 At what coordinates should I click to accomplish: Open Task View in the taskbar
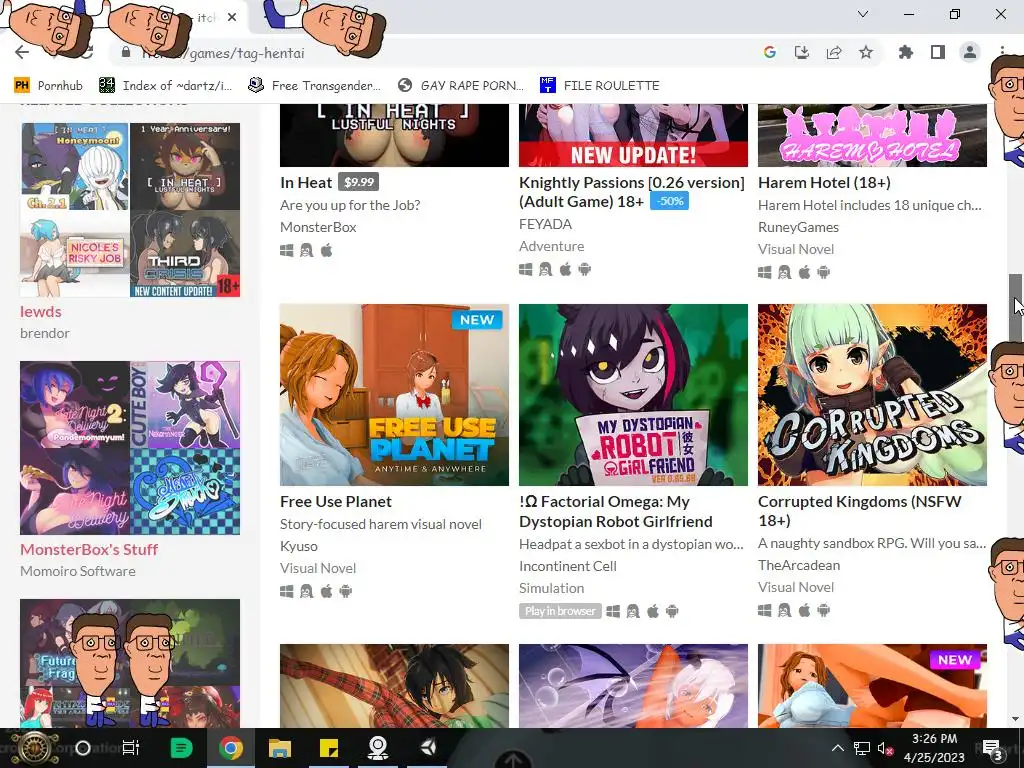(131, 748)
